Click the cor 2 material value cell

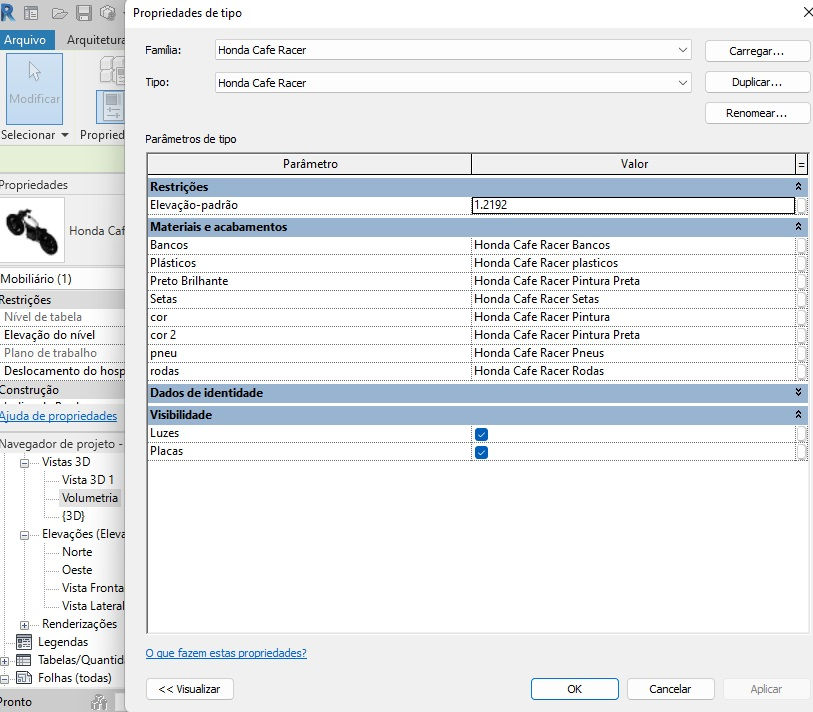634,334
